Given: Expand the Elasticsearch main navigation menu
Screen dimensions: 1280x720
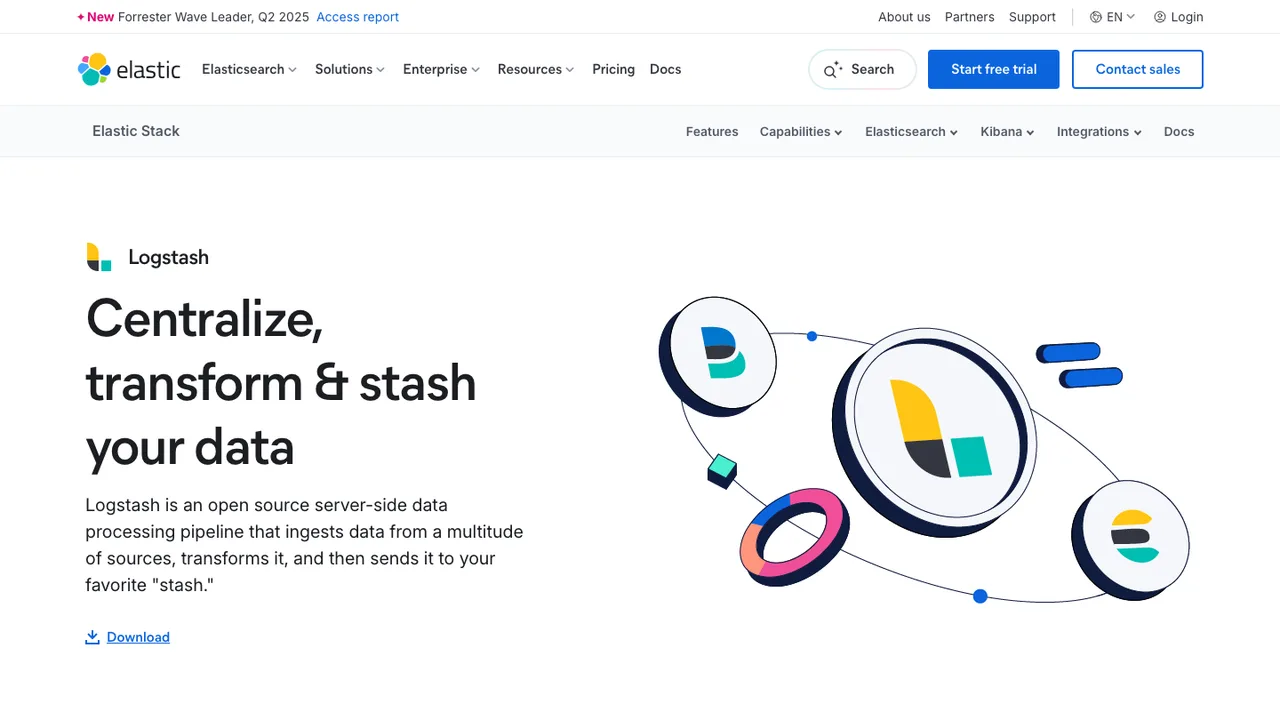Looking at the screenshot, I should coord(249,69).
